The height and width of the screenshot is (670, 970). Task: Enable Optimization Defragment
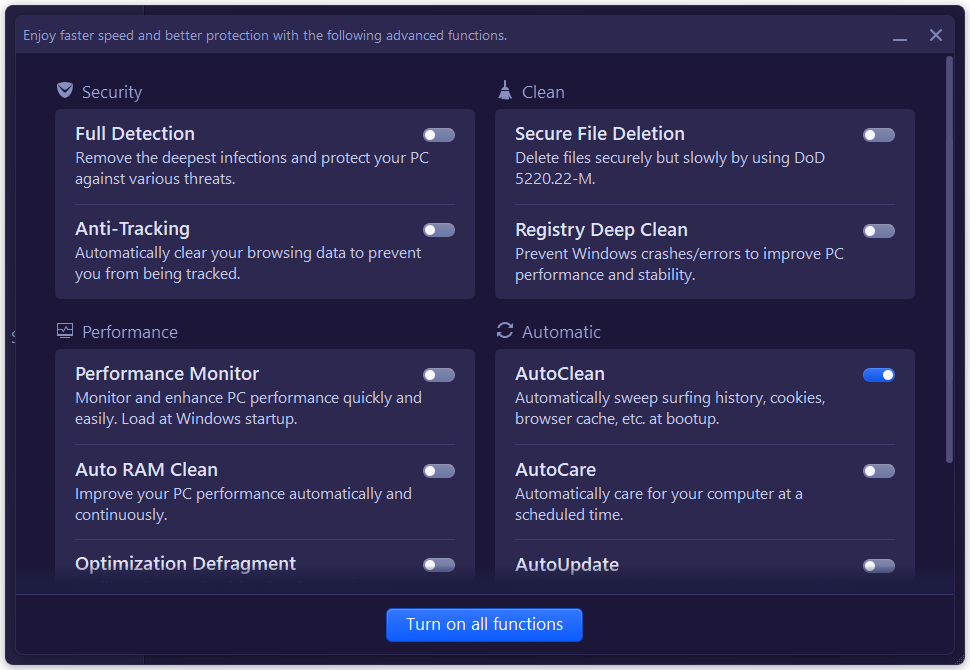coord(438,564)
